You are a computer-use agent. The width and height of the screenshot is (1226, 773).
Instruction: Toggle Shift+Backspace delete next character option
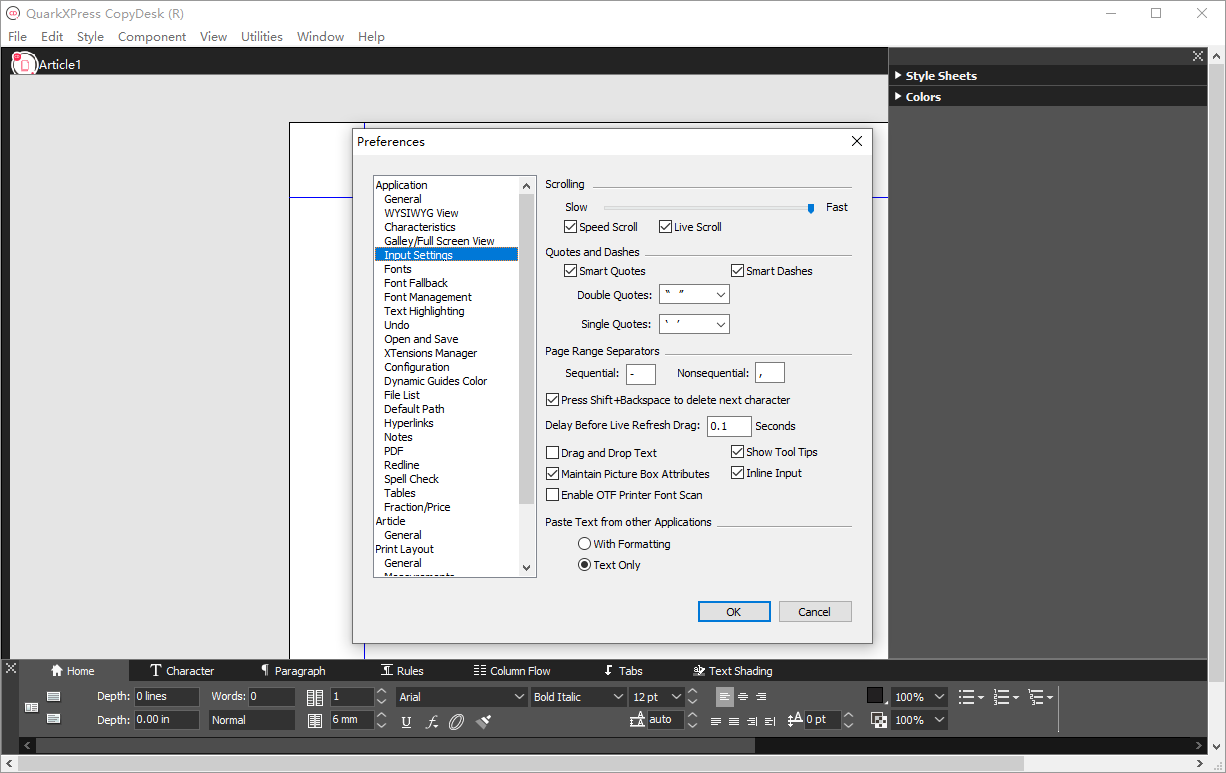tap(552, 400)
